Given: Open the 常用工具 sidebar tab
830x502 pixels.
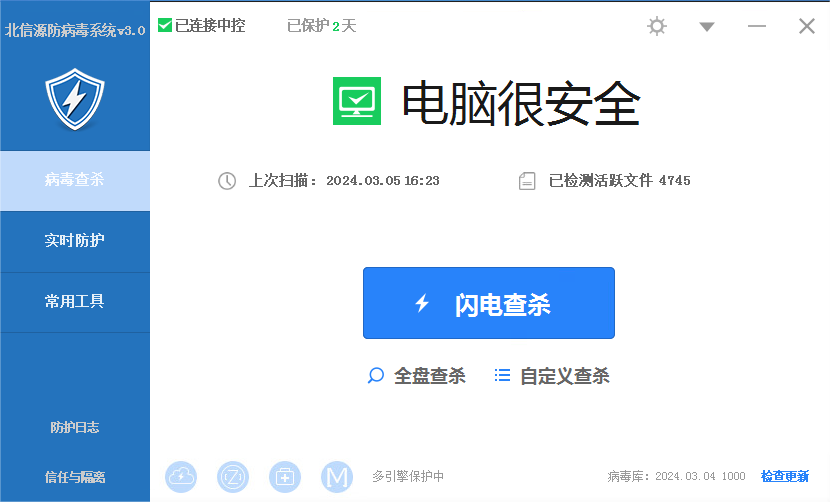Looking at the screenshot, I should [74, 301].
